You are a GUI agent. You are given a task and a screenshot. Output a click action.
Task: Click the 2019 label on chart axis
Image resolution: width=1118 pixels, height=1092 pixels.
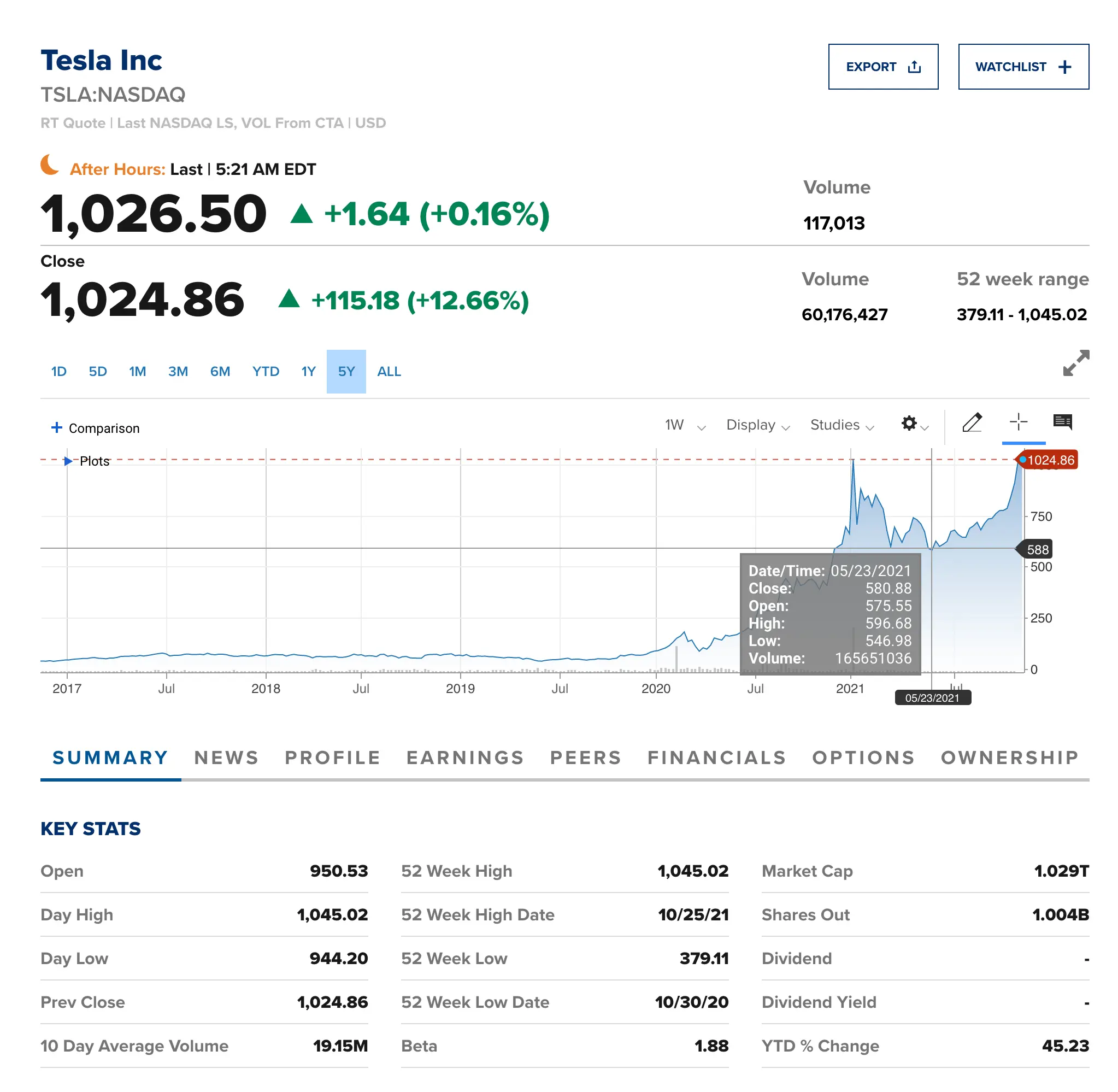(x=461, y=689)
